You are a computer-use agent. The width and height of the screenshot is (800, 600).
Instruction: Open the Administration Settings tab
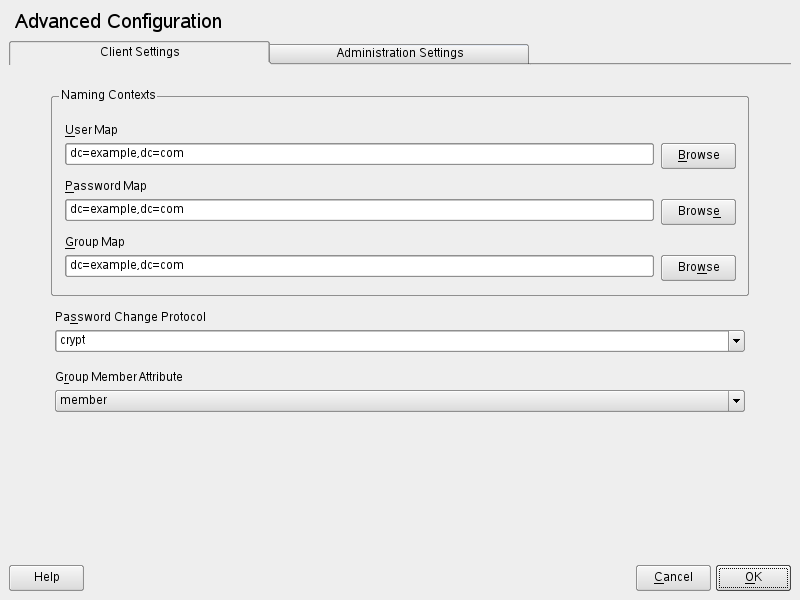click(399, 53)
